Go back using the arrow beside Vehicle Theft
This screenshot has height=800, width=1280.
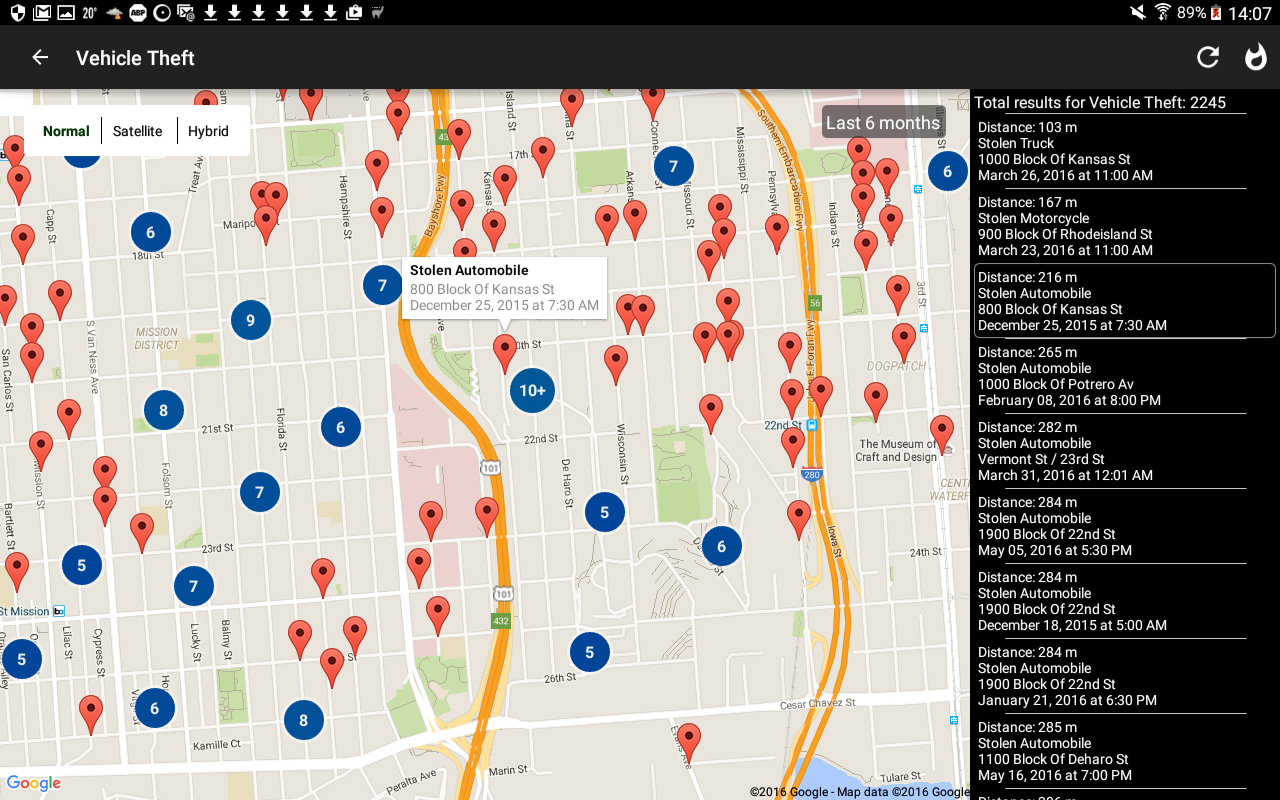coord(40,58)
